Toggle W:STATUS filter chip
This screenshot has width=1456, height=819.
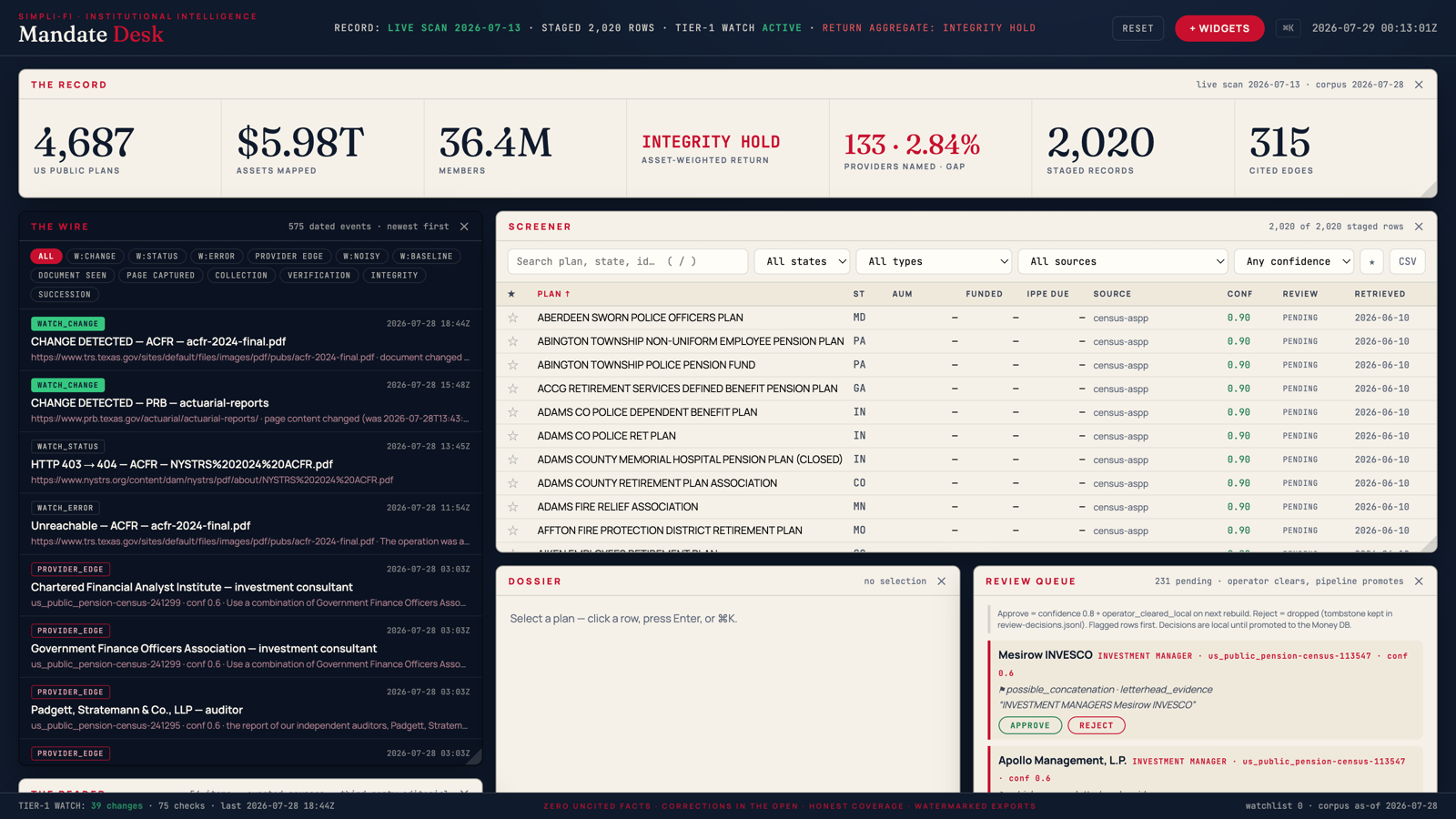tap(157, 257)
